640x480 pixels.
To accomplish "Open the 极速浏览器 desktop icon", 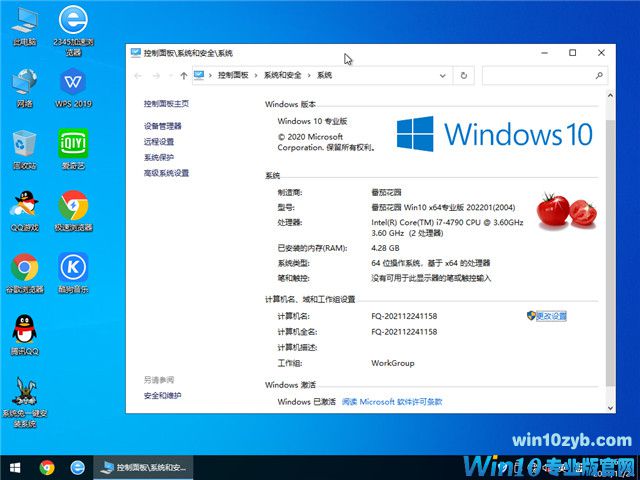I will [73, 211].
